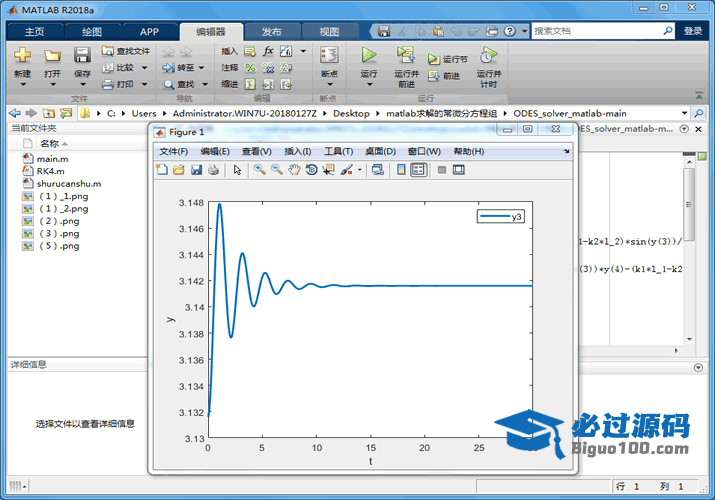Click the New file icon in MATLAB ribbon
715x500 pixels.
pos(22,55)
